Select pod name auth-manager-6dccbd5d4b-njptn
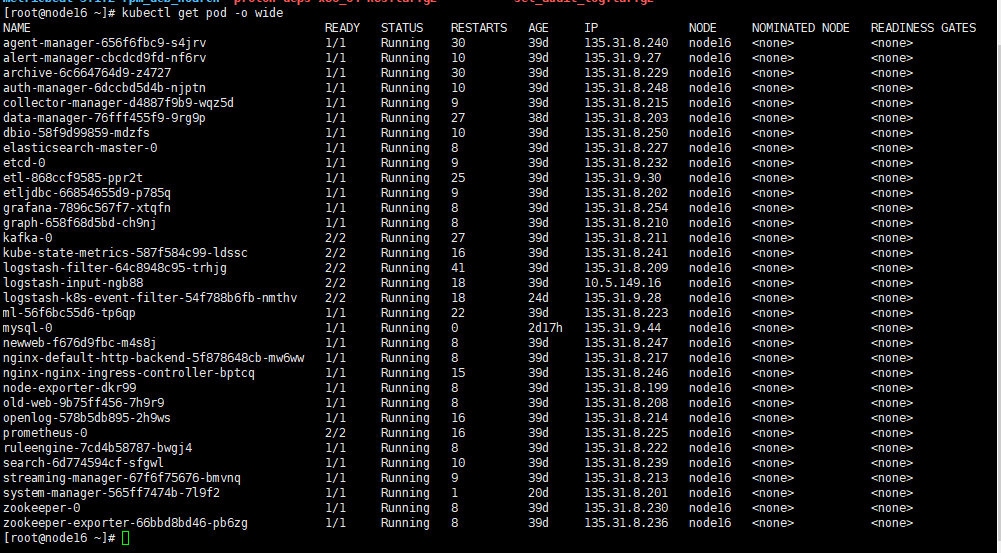Screen dimensions: 1001x553 point(104,87)
